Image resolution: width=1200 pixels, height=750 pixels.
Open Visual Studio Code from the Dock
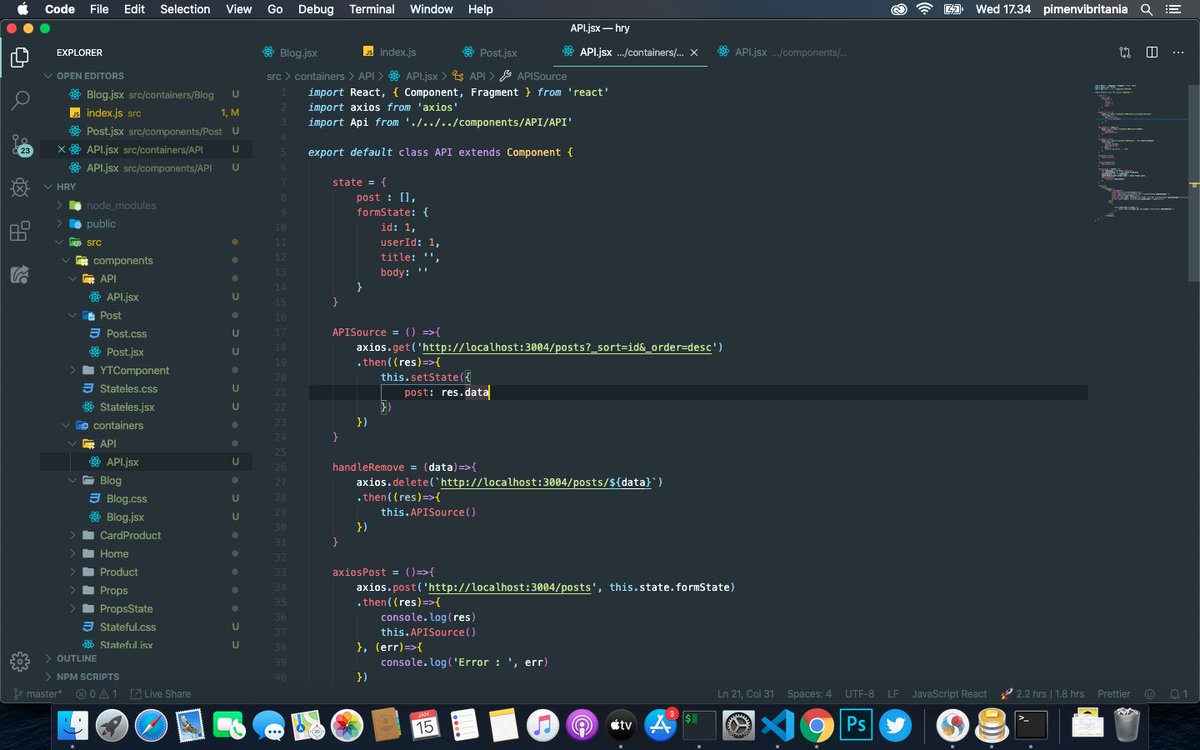click(777, 724)
